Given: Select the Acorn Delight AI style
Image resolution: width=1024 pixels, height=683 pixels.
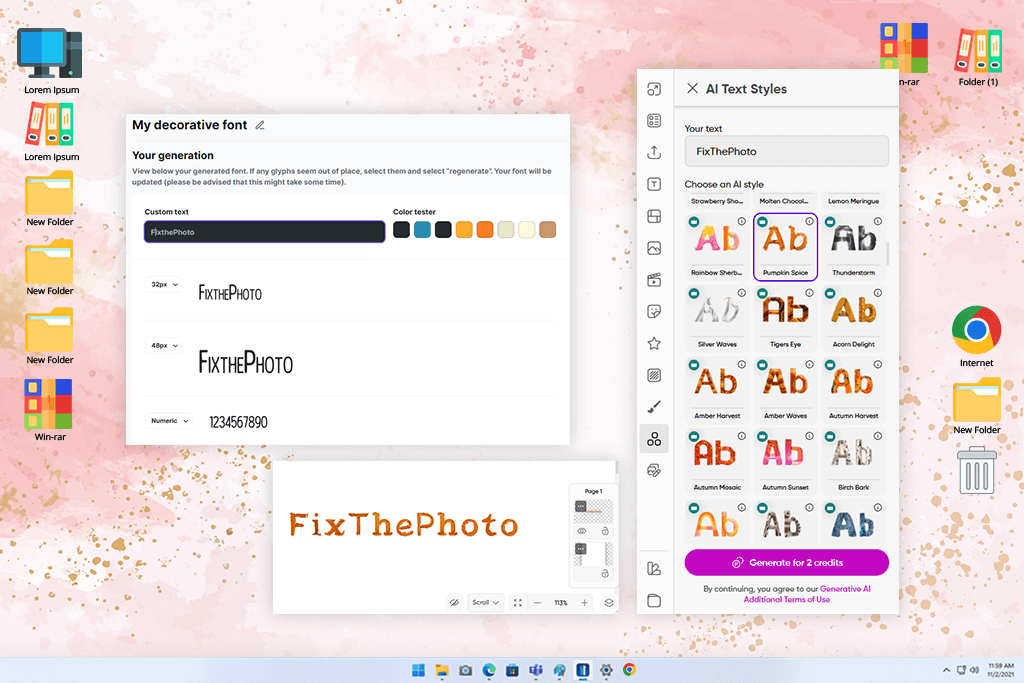Looking at the screenshot, I should [854, 319].
